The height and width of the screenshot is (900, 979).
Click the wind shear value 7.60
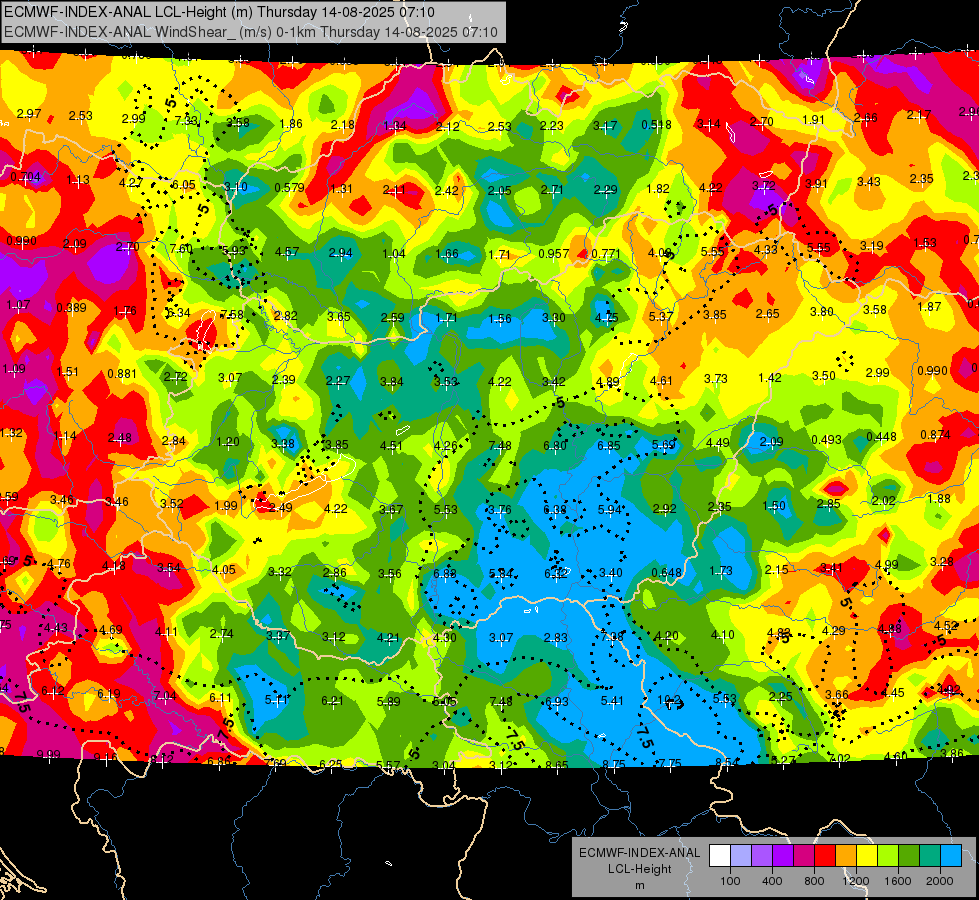point(181,249)
